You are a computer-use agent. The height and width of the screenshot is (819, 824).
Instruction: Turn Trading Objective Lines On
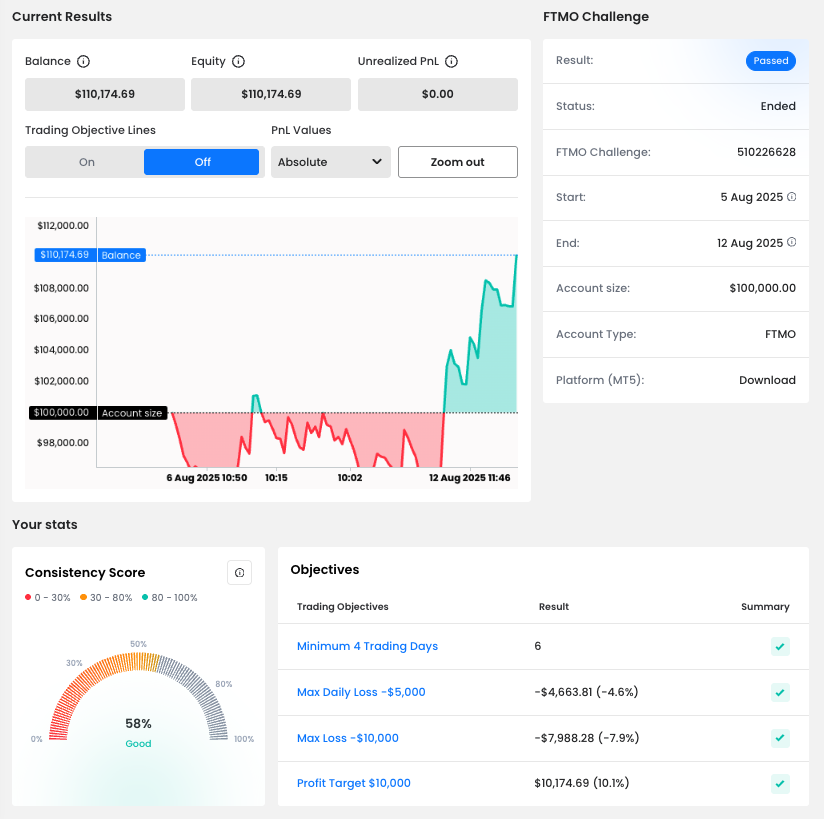click(x=87, y=162)
